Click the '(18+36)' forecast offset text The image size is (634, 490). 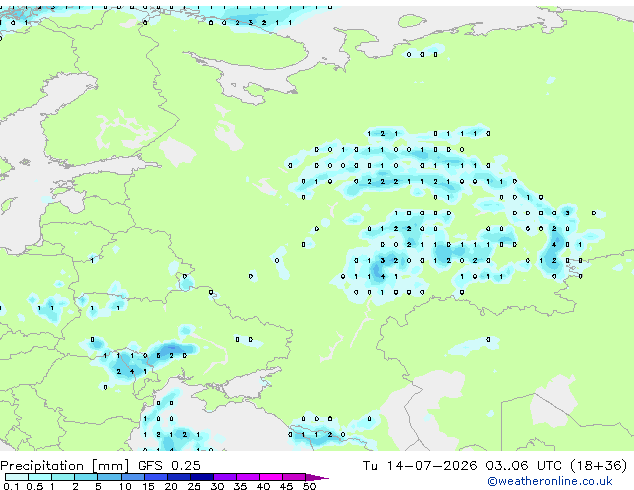598,466
